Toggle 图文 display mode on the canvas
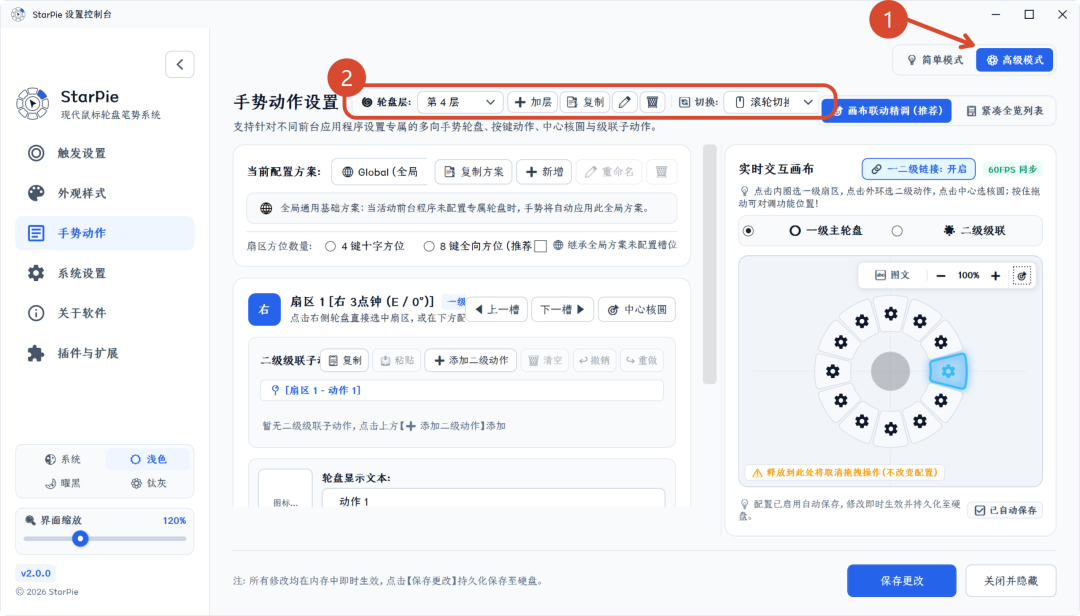Viewport: 1080px width, 616px height. point(893,276)
